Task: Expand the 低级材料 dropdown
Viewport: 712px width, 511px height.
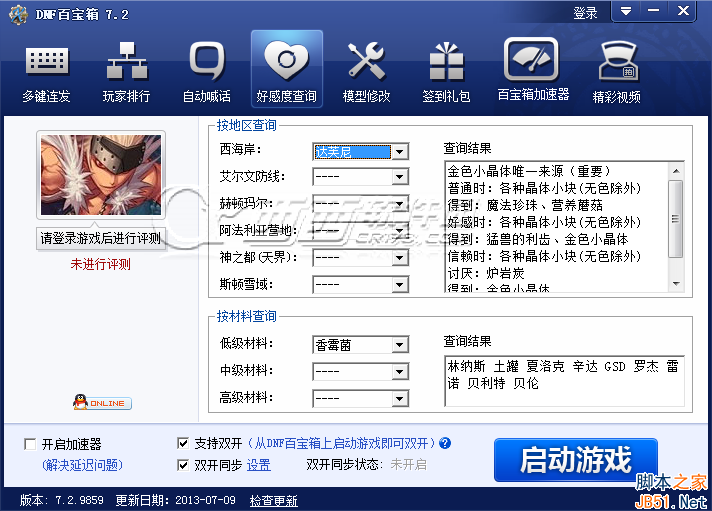Action: click(x=400, y=345)
